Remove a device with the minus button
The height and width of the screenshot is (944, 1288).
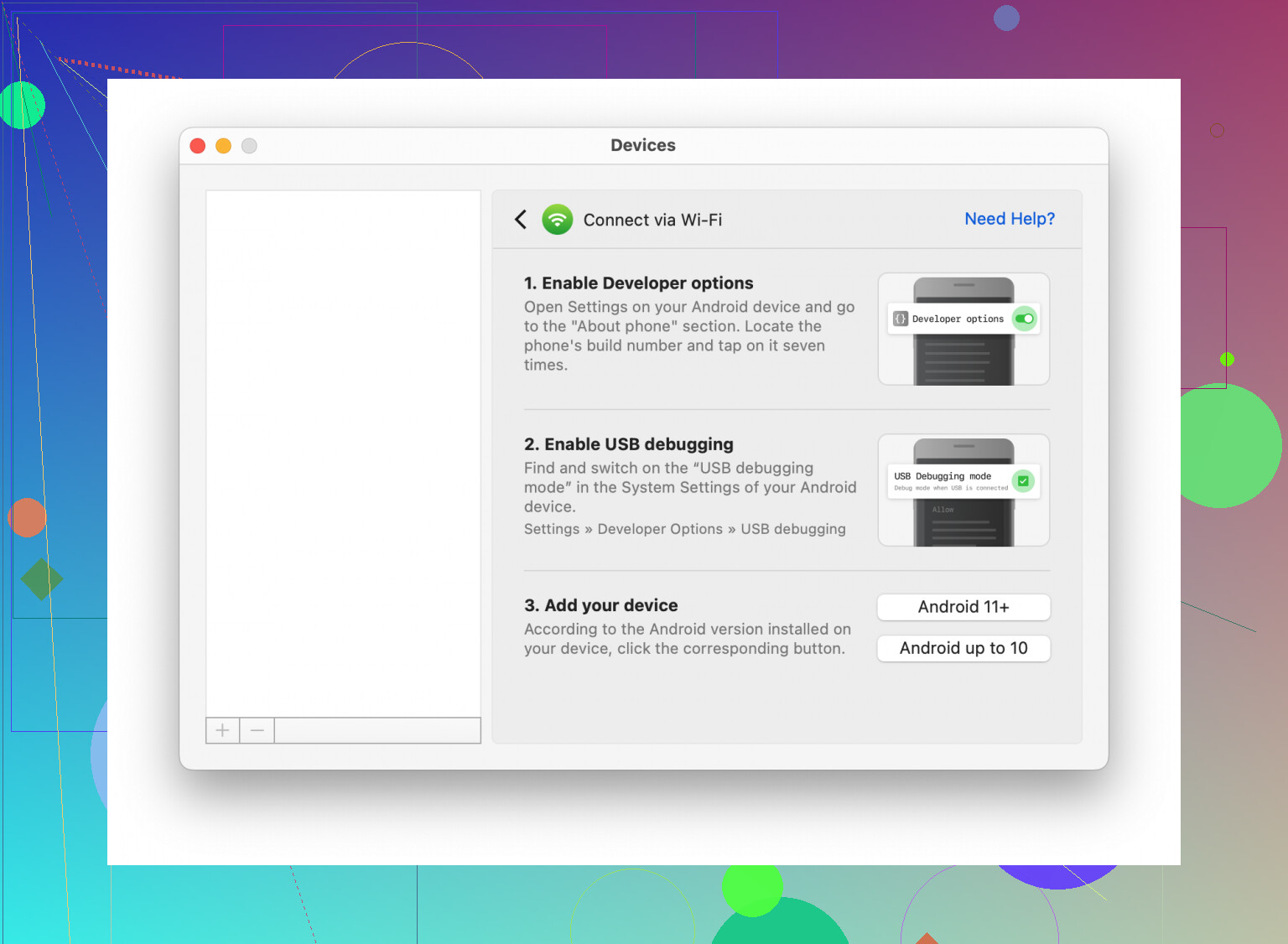[257, 730]
